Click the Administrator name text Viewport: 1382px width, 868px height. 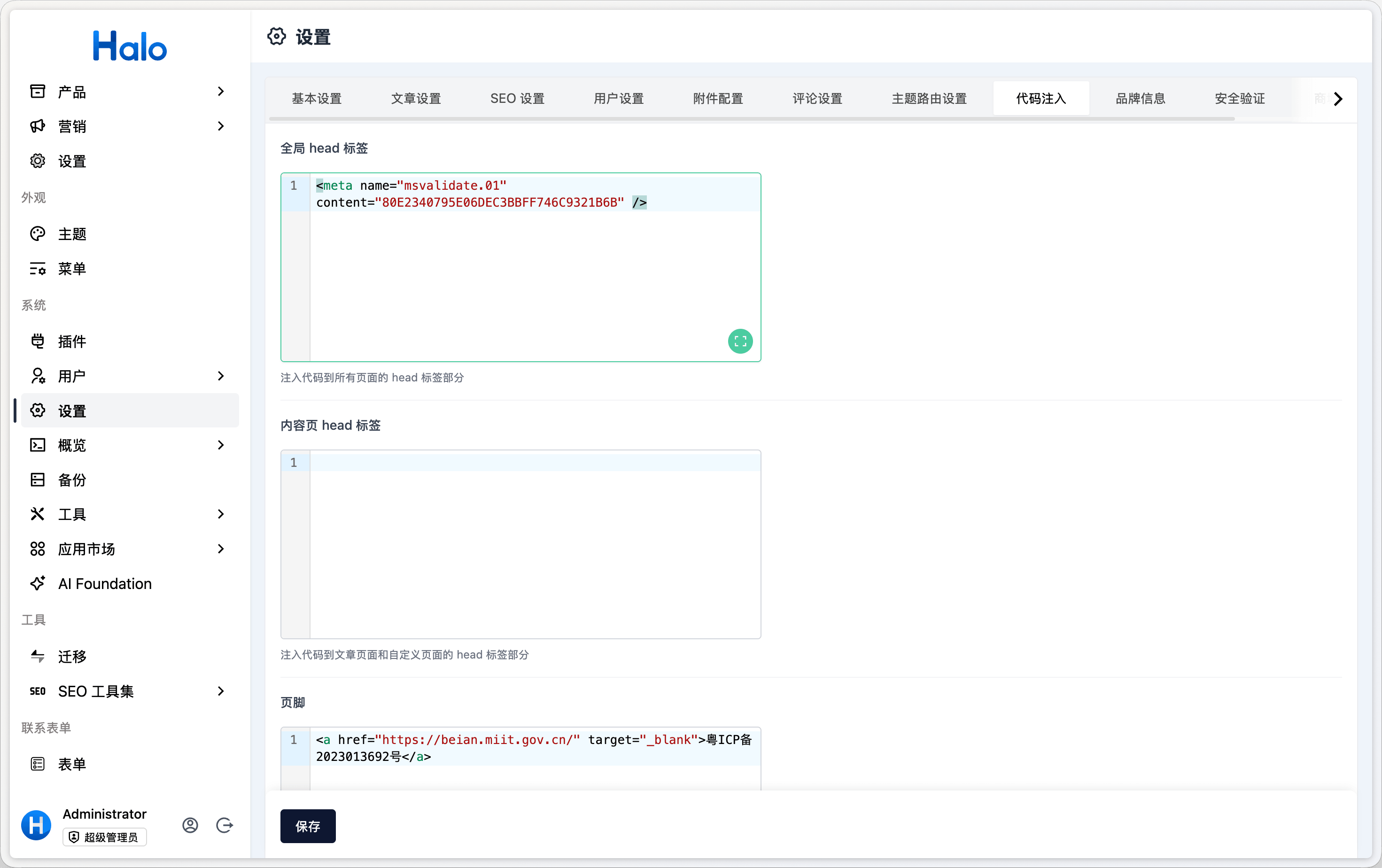(104, 814)
